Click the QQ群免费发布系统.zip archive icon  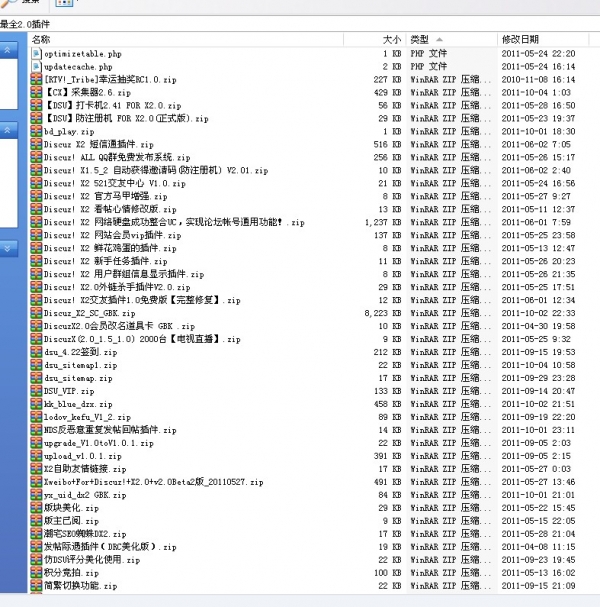(x=36, y=158)
